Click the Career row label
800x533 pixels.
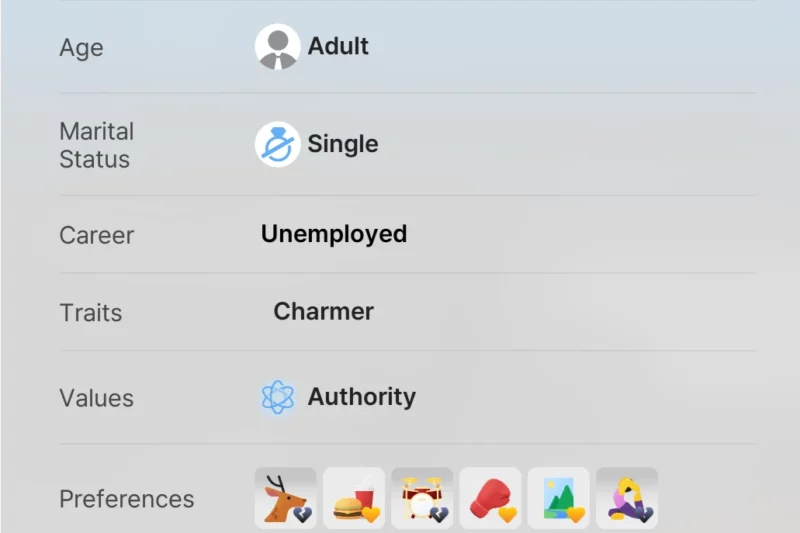click(96, 236)
